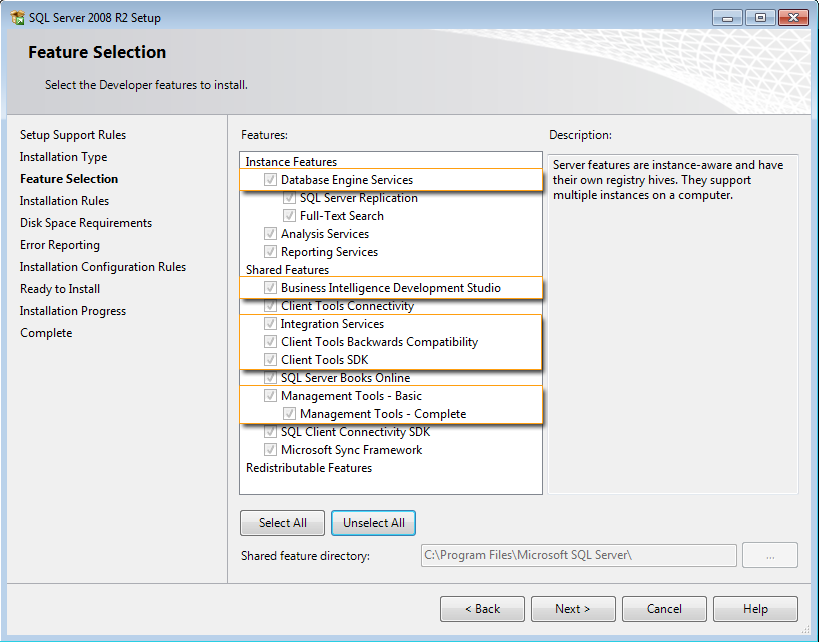Select the SQL Server Books Online label

345,378
